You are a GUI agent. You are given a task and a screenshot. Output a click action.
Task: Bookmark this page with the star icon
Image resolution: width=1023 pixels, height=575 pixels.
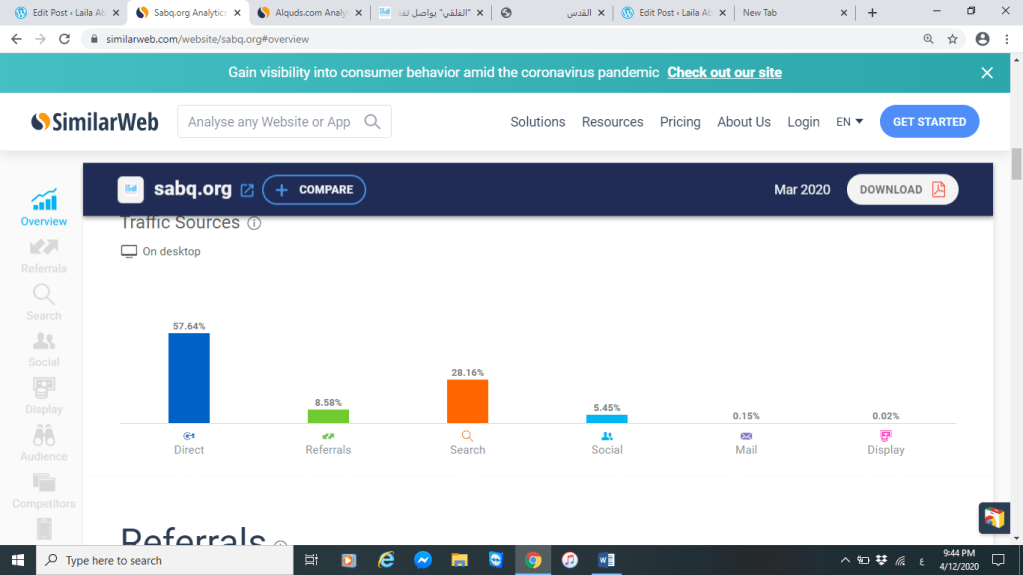point(952,39)
